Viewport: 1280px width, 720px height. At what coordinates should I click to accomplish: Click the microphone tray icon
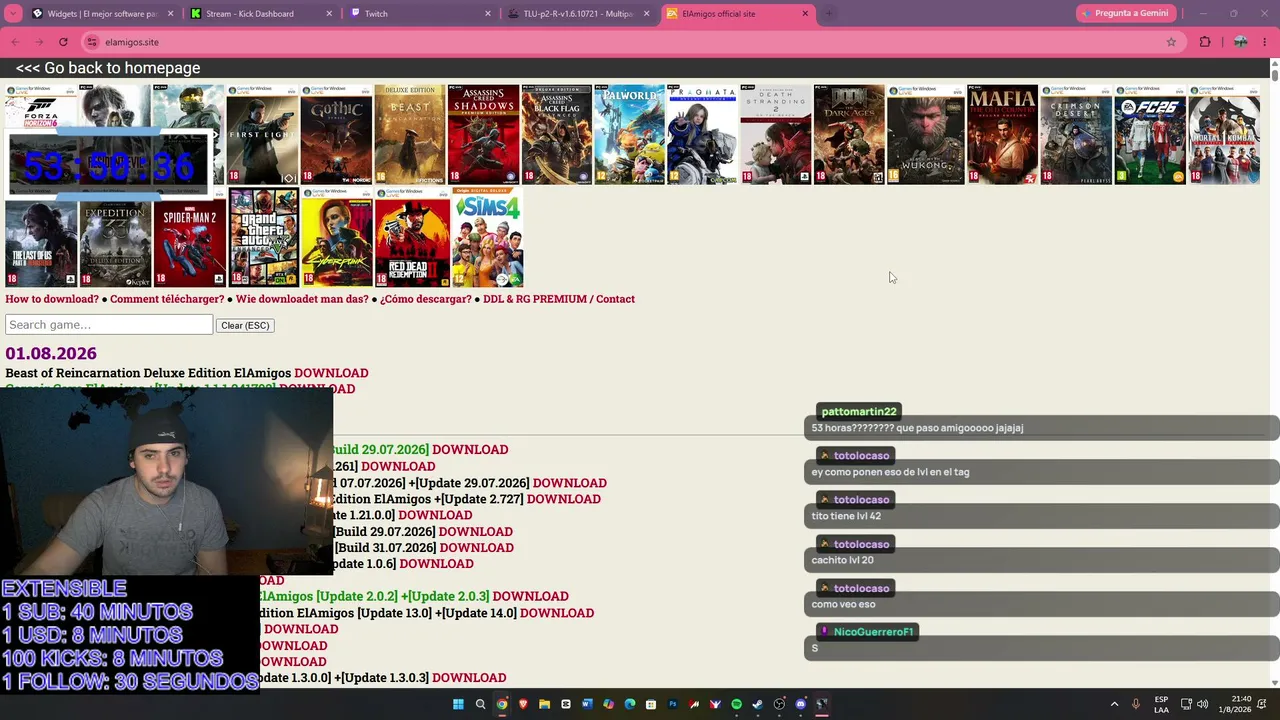1136,704
